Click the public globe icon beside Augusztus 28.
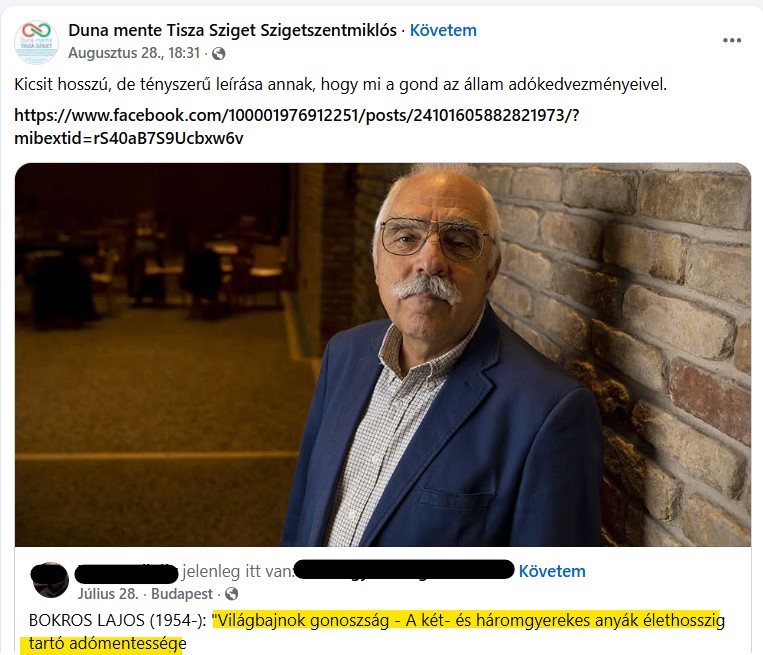The image size is (763, 655). point(219,54)
